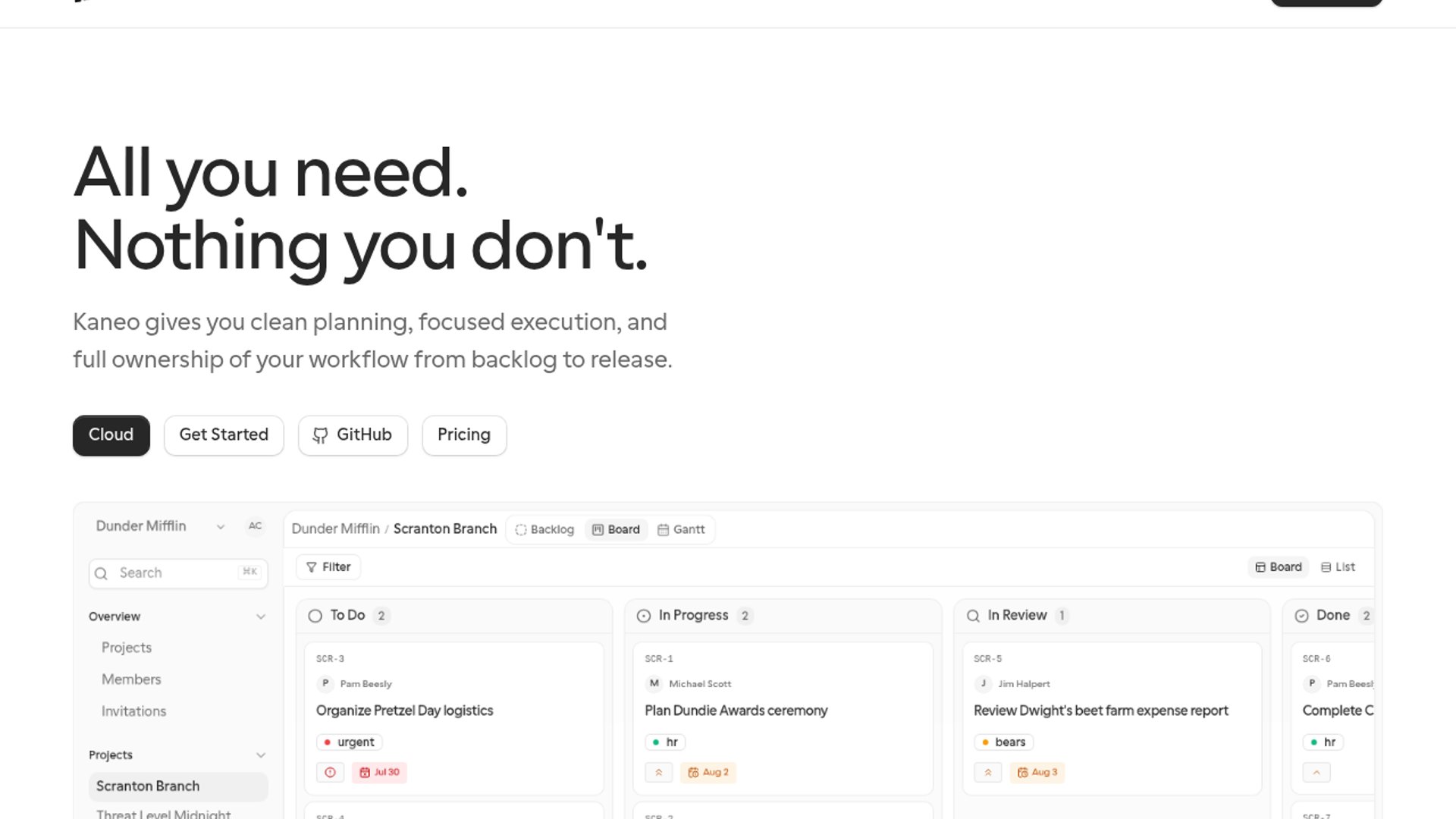Click the Done checkmark circle icon
The image size is (1456, 819).
click(x=1301, y=616)
